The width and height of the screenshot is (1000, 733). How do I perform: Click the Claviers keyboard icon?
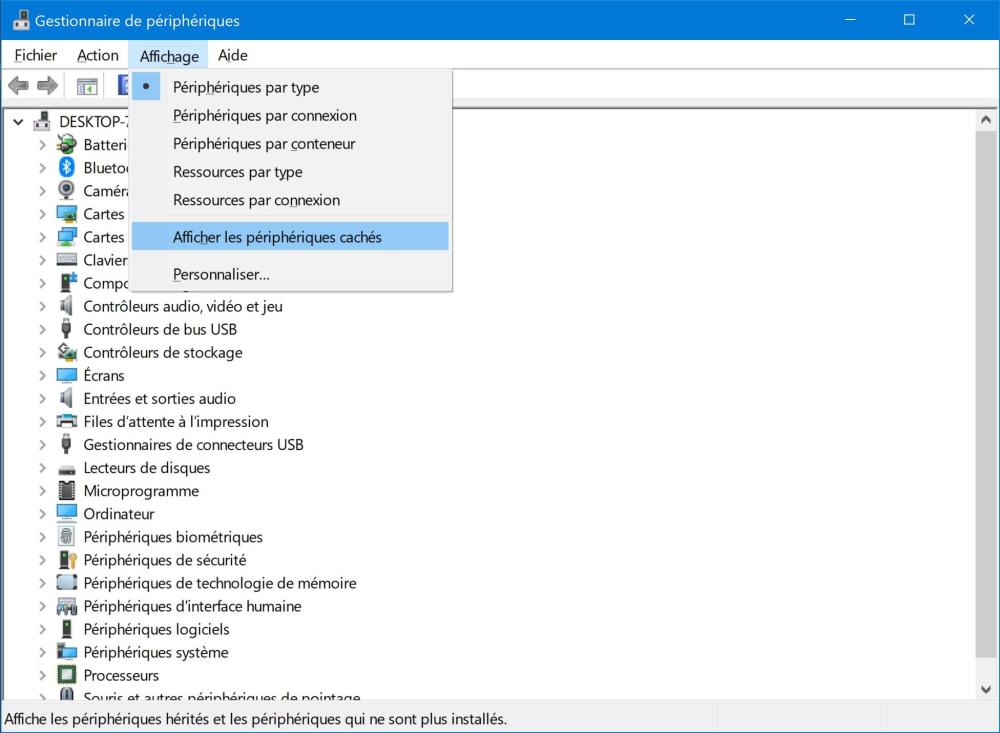(66, 260)
